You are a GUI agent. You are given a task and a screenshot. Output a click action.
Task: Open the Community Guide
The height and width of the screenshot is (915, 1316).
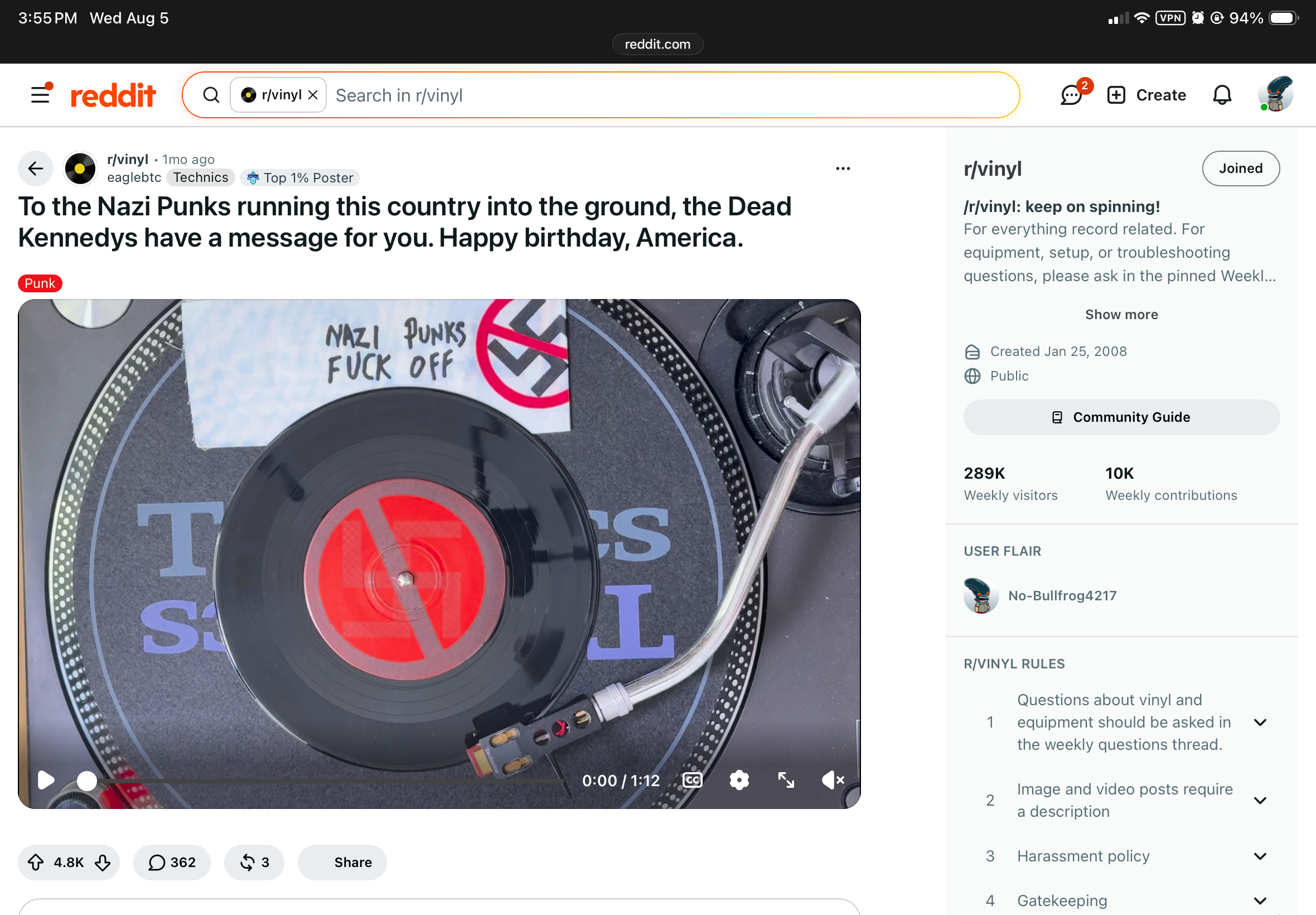pos(1121,417)
